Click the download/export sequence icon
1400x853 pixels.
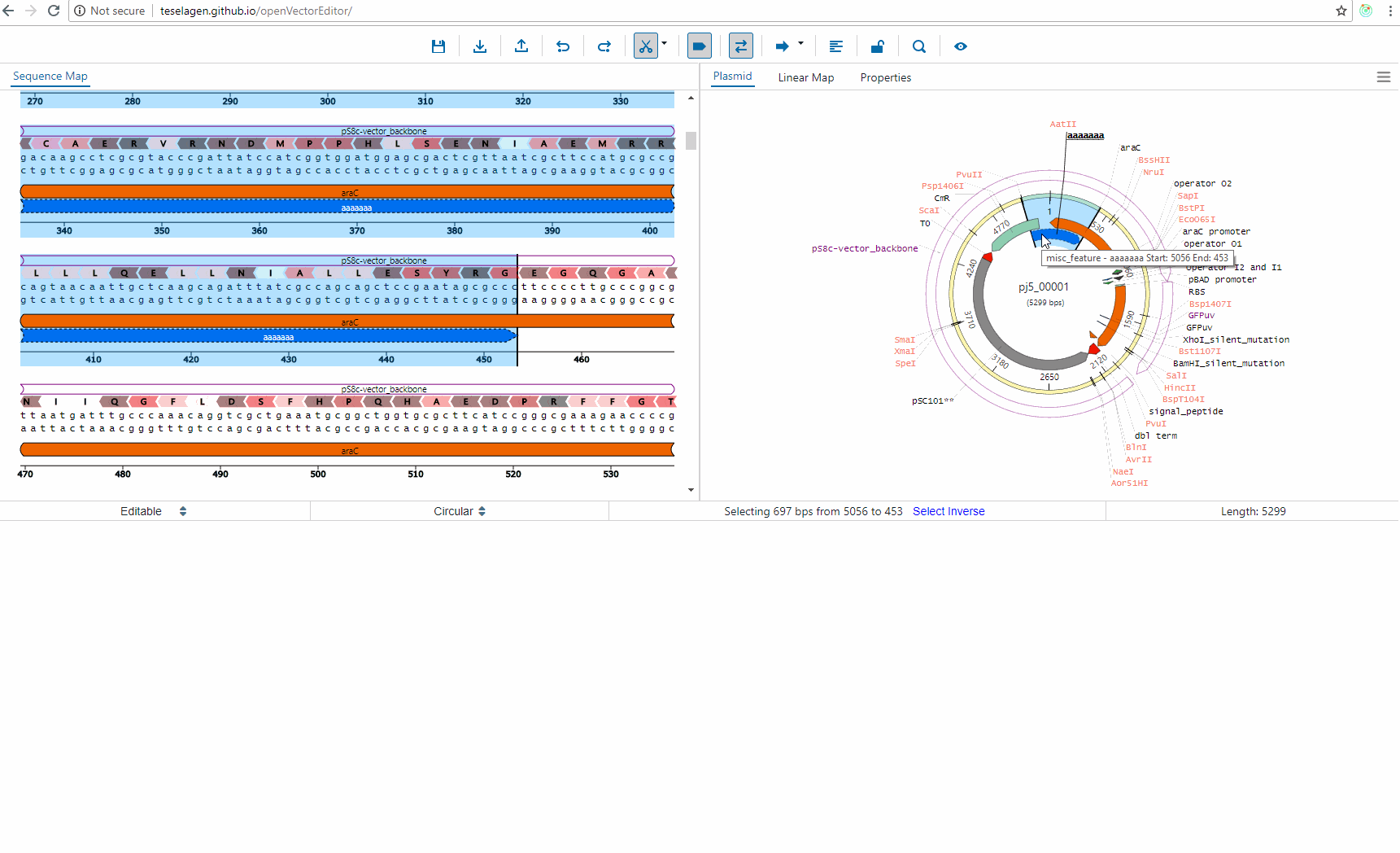480,46
